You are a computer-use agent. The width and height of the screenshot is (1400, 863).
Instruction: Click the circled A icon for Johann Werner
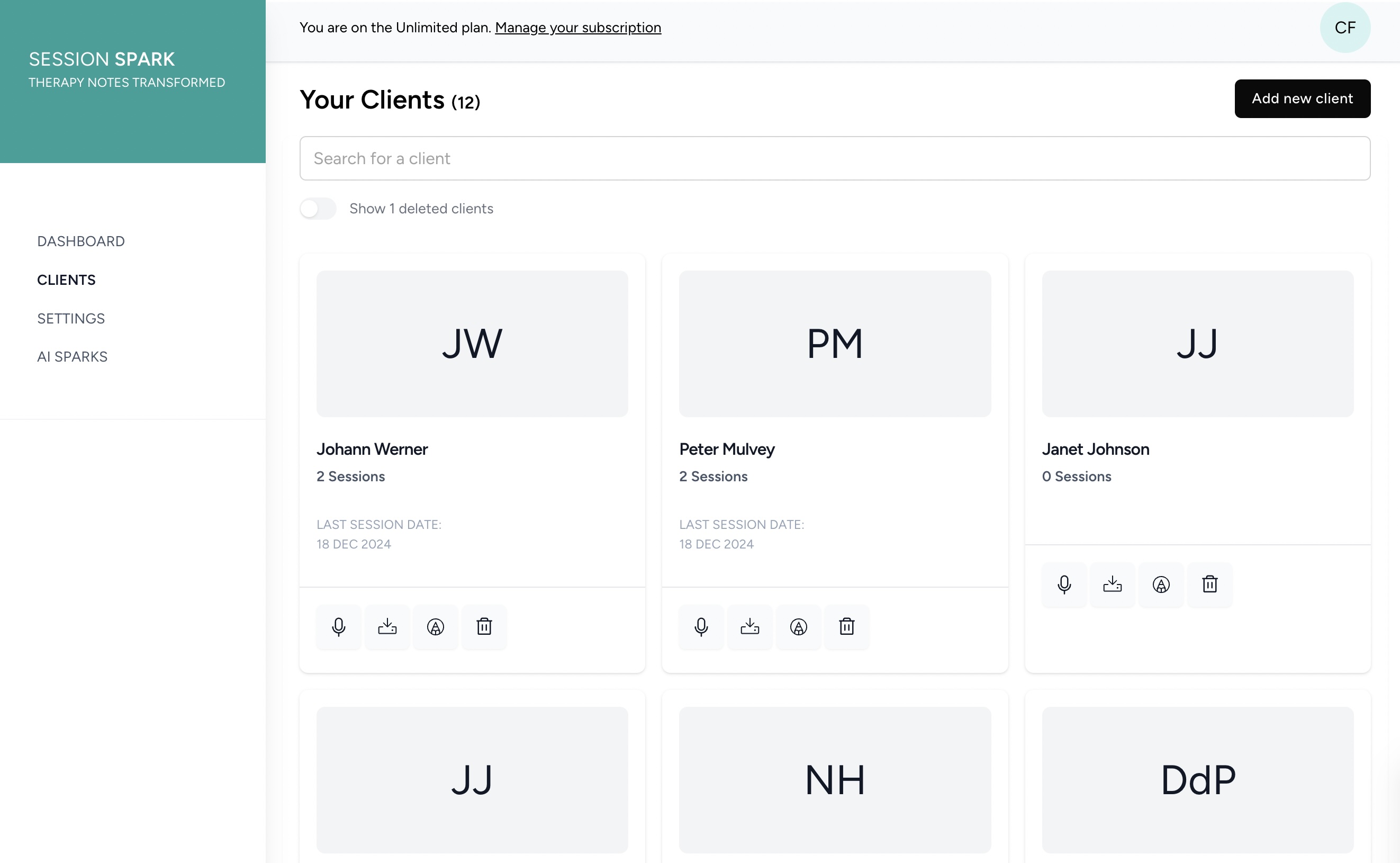(x=436, y=627)
